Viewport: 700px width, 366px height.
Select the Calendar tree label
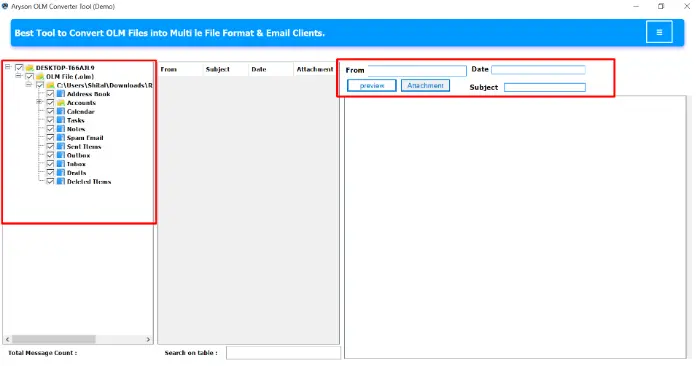(x=80, y=112)
